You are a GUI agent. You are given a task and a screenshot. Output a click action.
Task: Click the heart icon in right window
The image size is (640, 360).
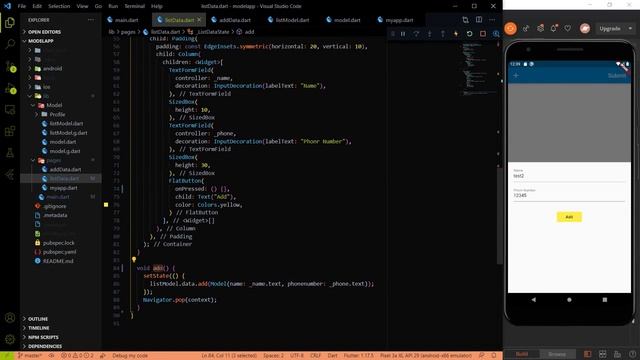(567, 28)
